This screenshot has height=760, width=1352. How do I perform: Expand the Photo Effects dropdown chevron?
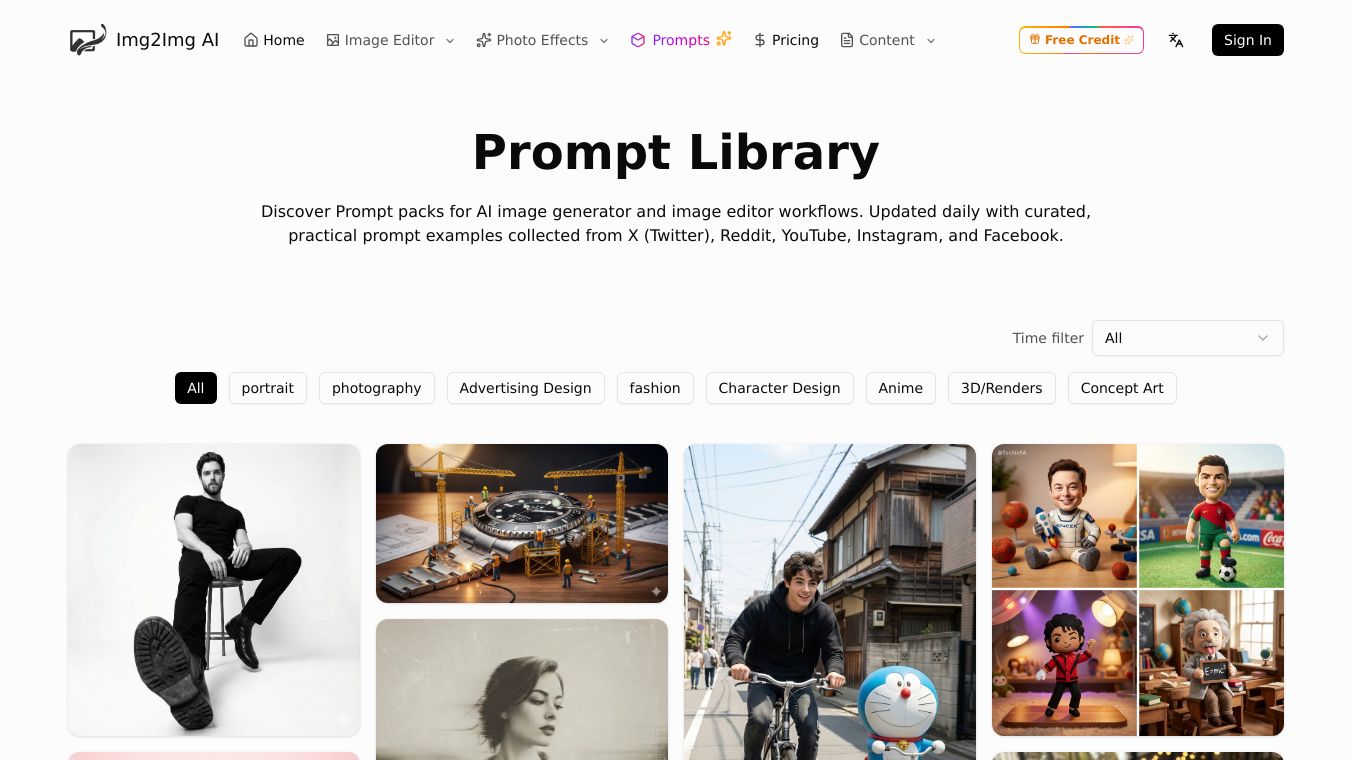click(604, 41)
